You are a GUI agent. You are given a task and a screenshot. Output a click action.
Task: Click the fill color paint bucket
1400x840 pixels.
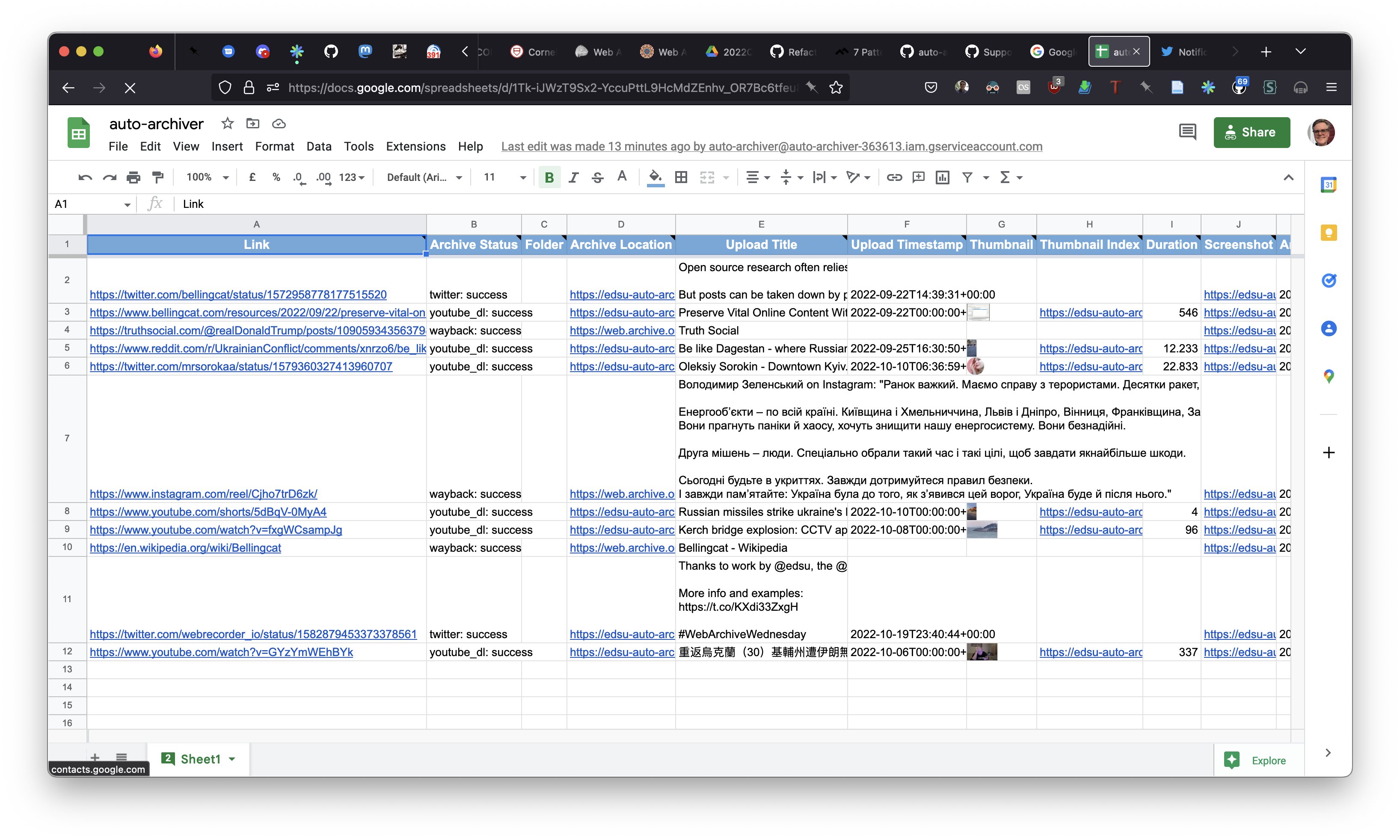coord(655,177)
